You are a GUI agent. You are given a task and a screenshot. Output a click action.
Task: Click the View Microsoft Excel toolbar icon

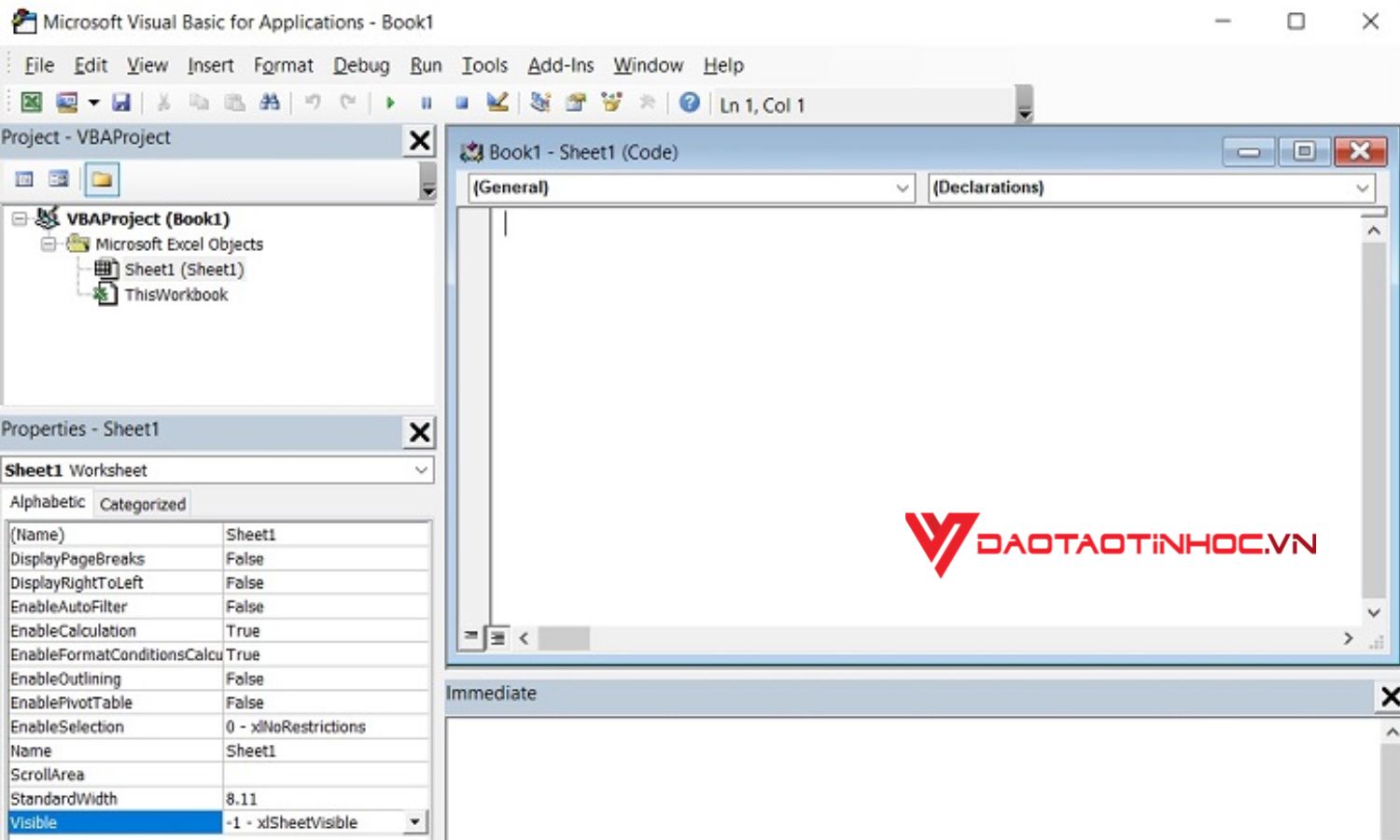32,103
